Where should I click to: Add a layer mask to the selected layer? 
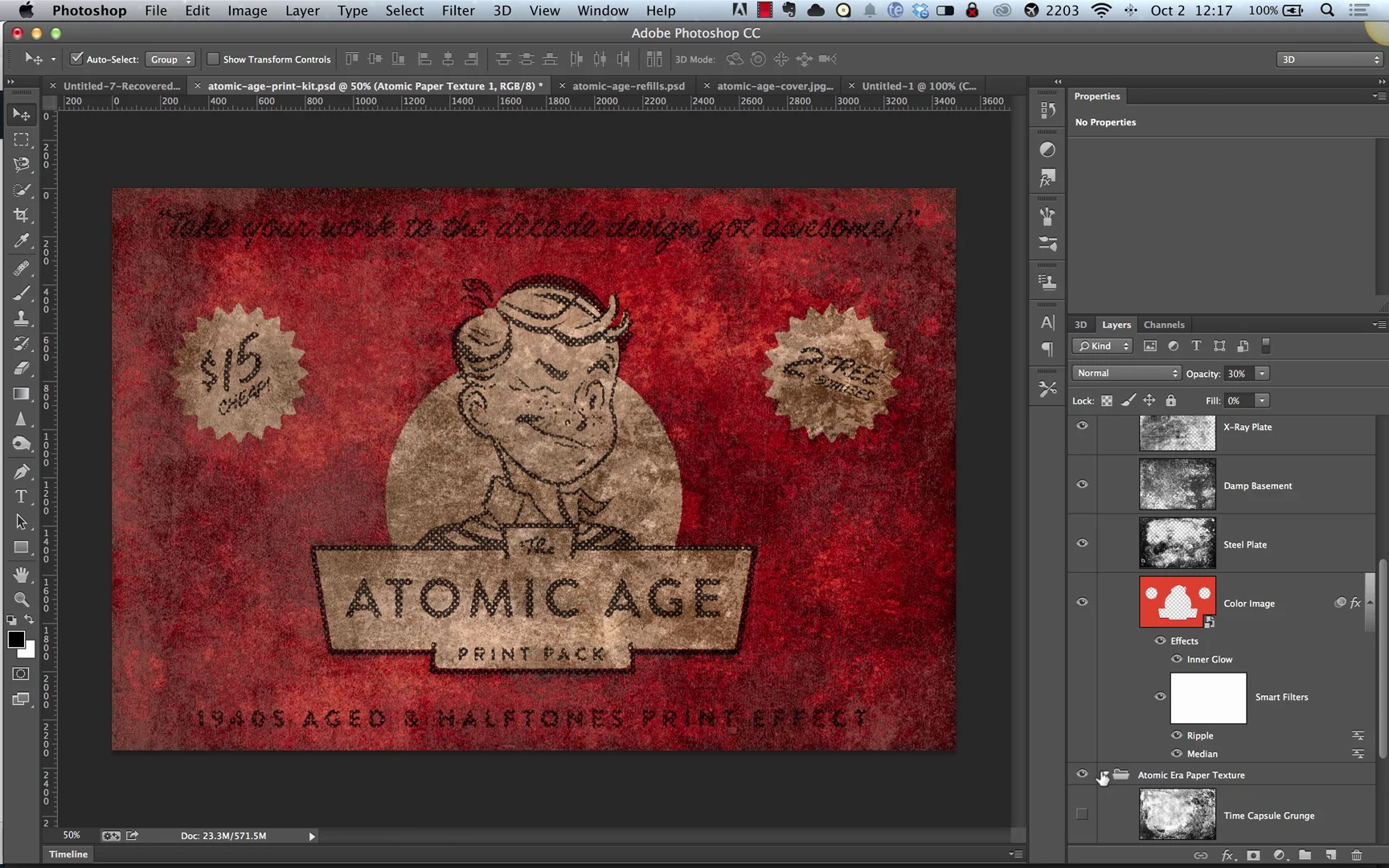coord(1254,855)
